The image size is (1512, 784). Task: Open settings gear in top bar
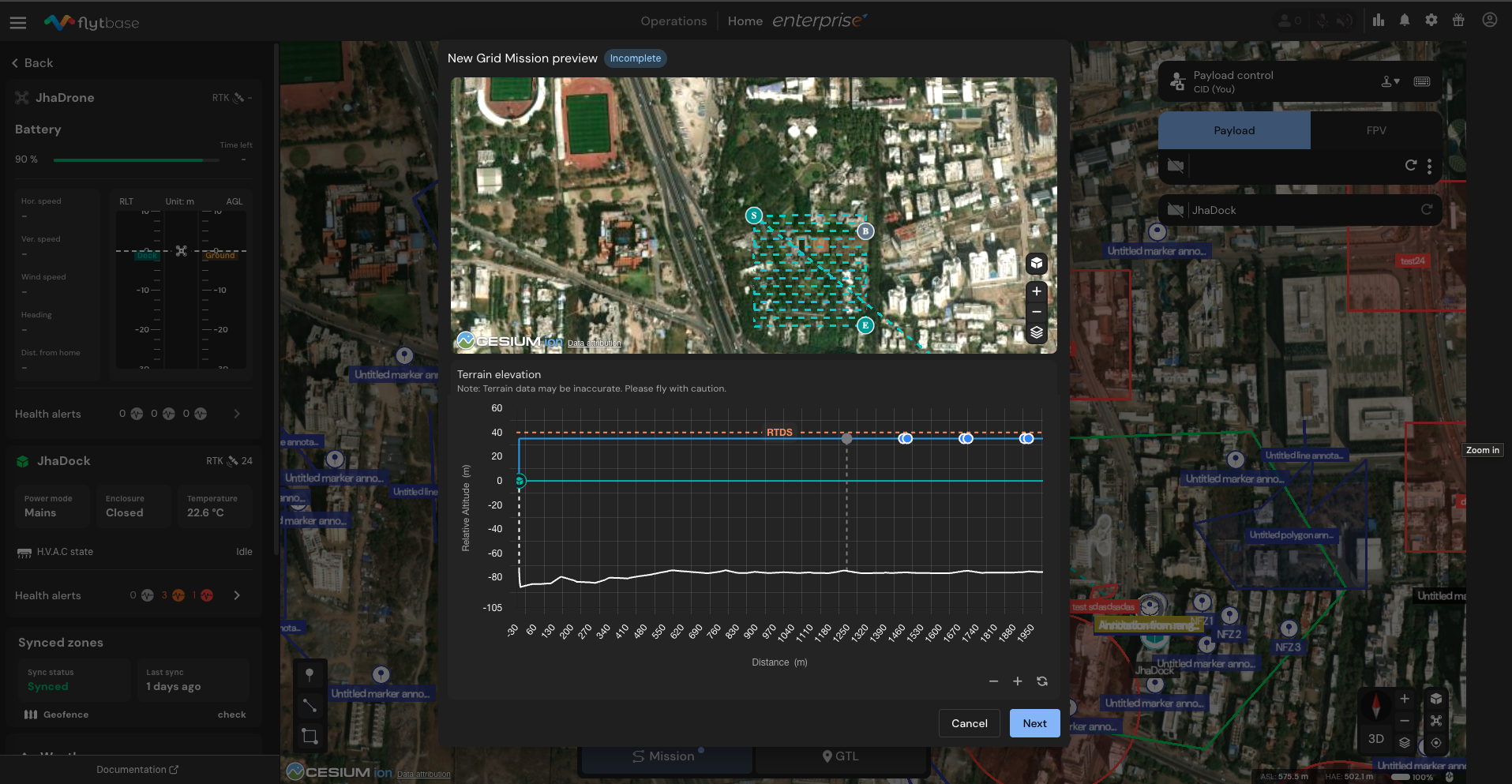1431,21
